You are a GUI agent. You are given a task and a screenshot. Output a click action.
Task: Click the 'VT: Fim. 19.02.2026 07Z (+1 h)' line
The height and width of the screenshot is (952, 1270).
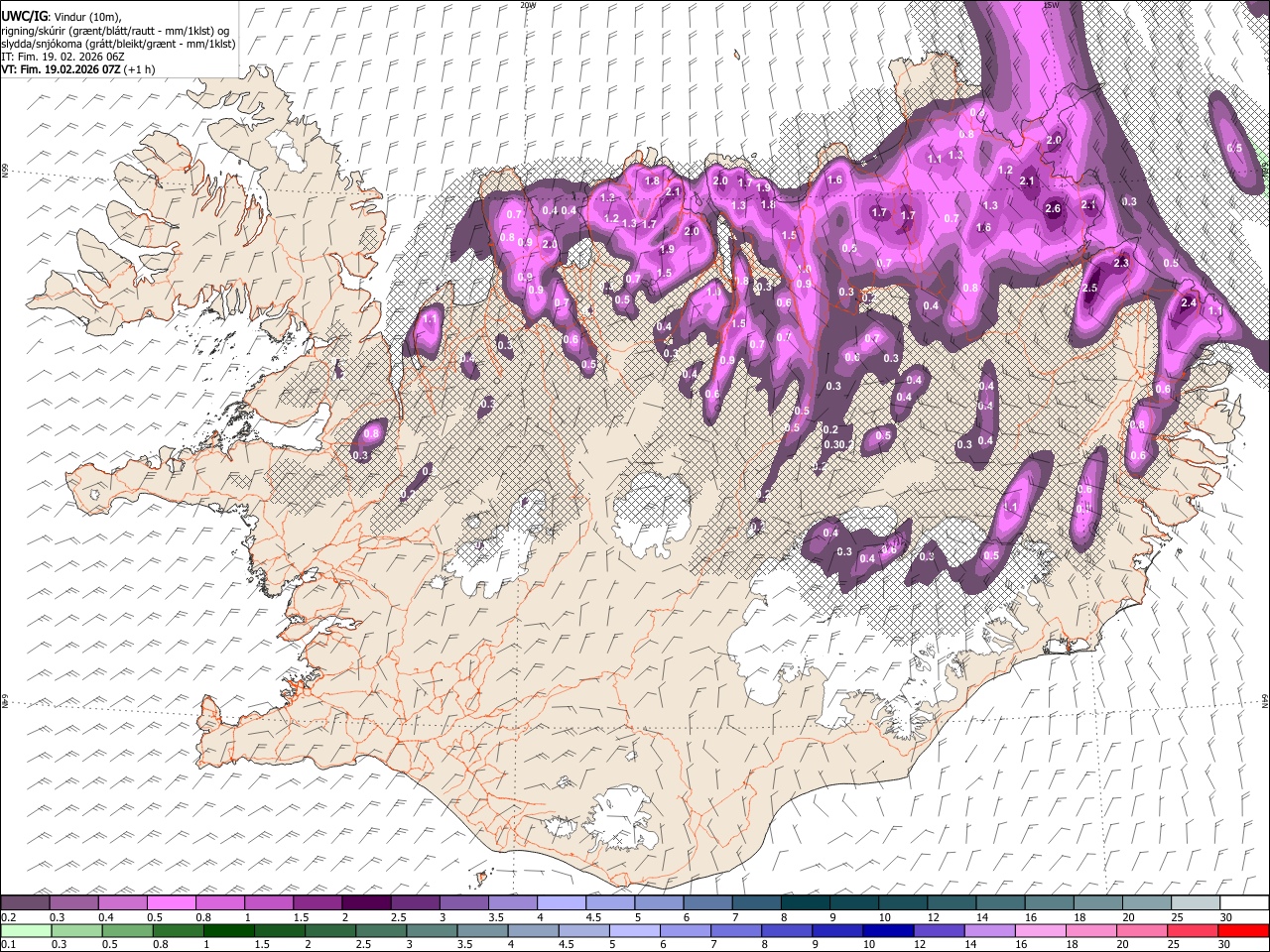[x=79, y=70]
